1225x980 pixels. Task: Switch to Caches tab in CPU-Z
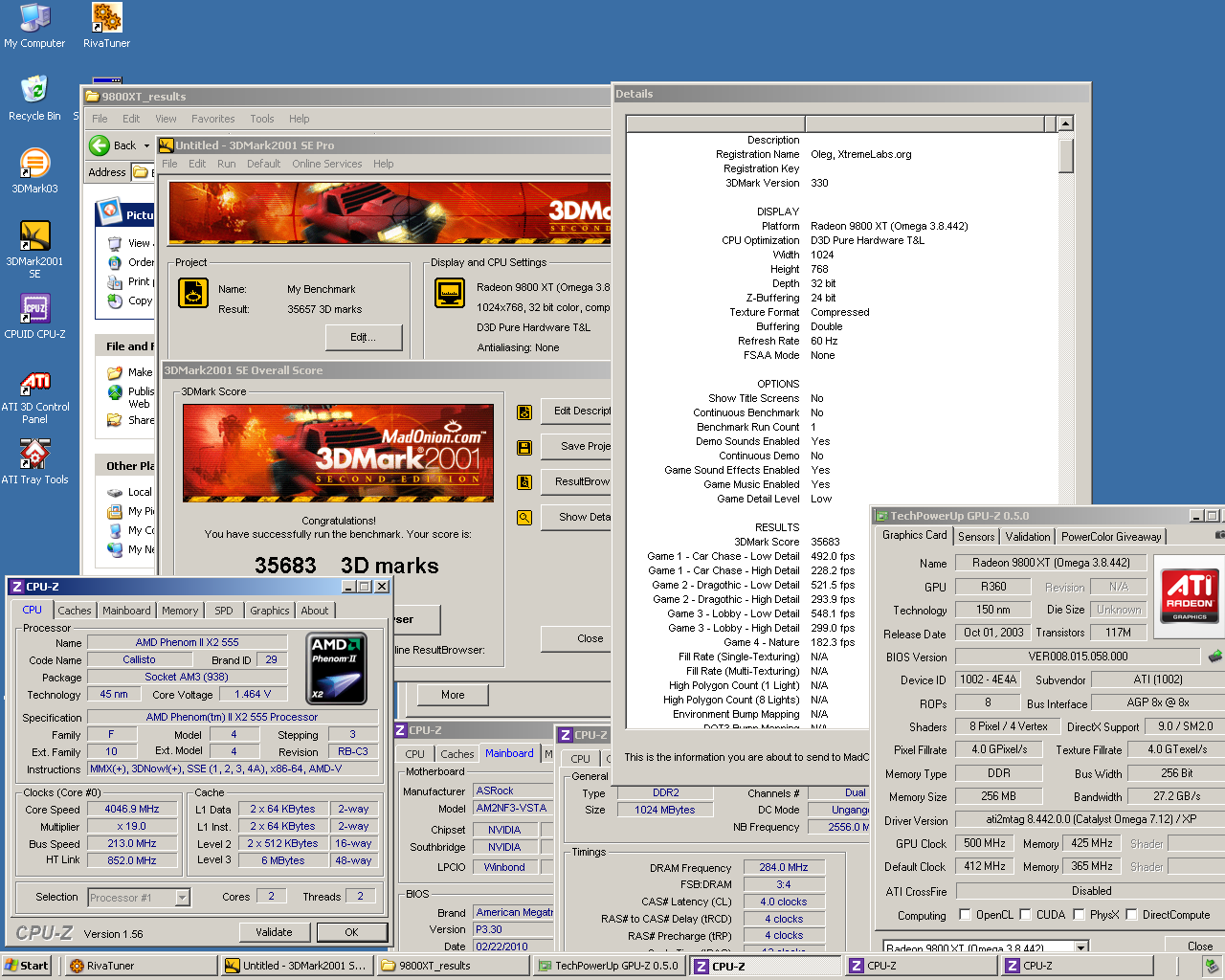74,611
